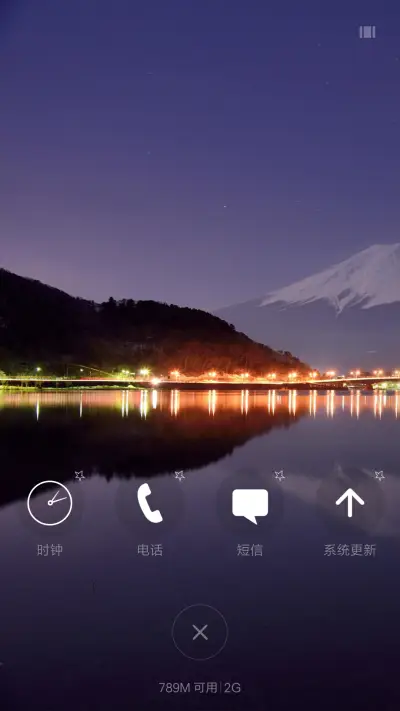
Task: Select the 短信 label
Action: (x=250, y=550)
